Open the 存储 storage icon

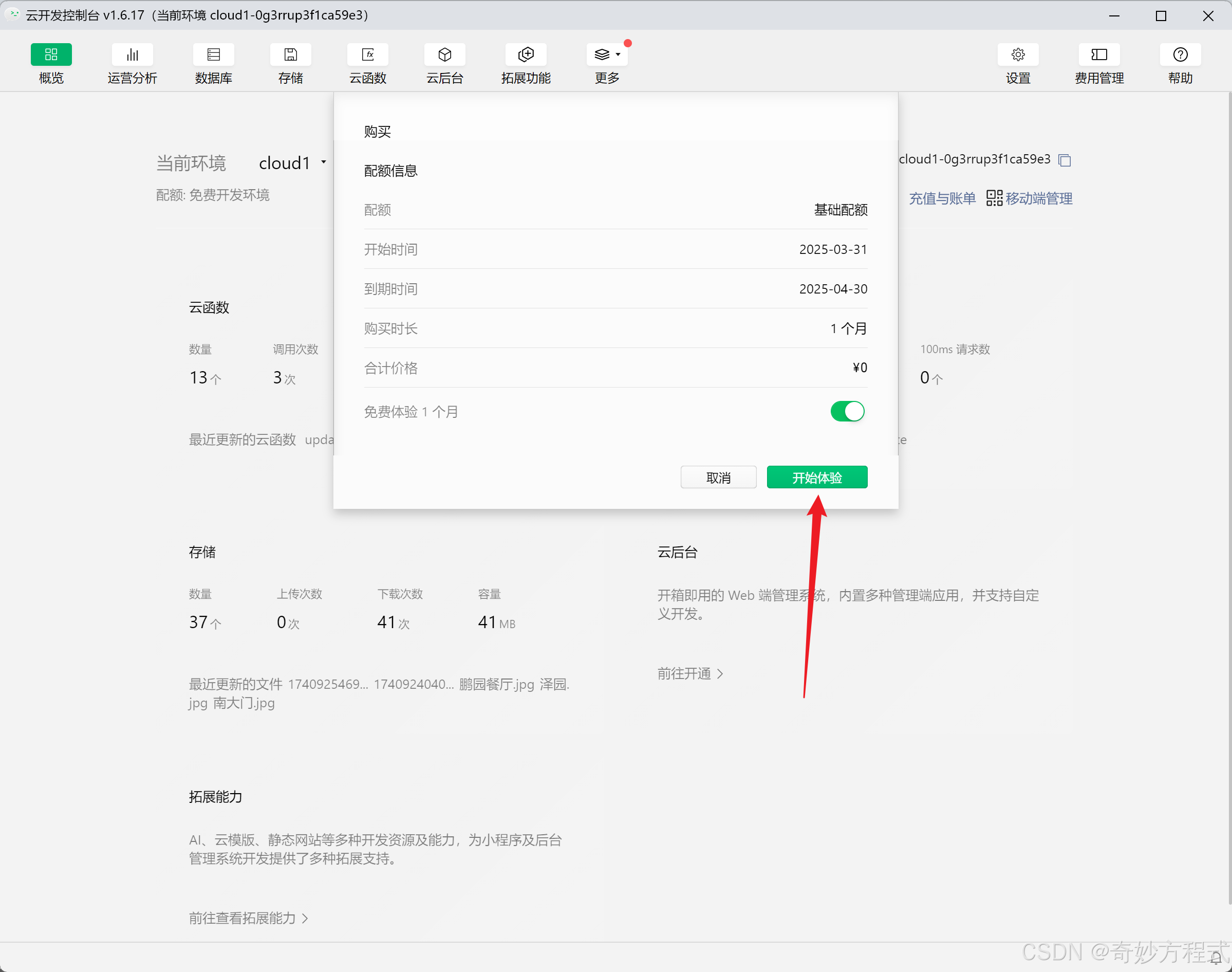291,54
